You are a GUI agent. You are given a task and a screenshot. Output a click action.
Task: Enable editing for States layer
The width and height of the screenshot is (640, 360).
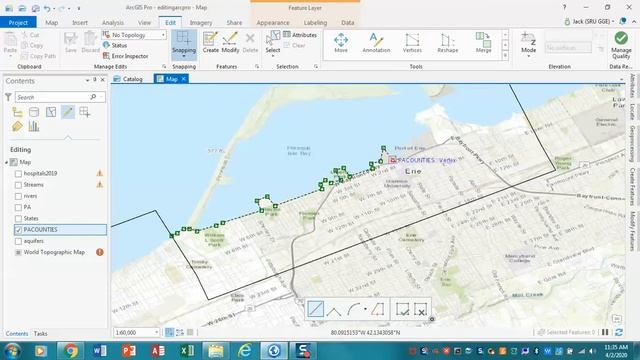[x=18, y=219]
